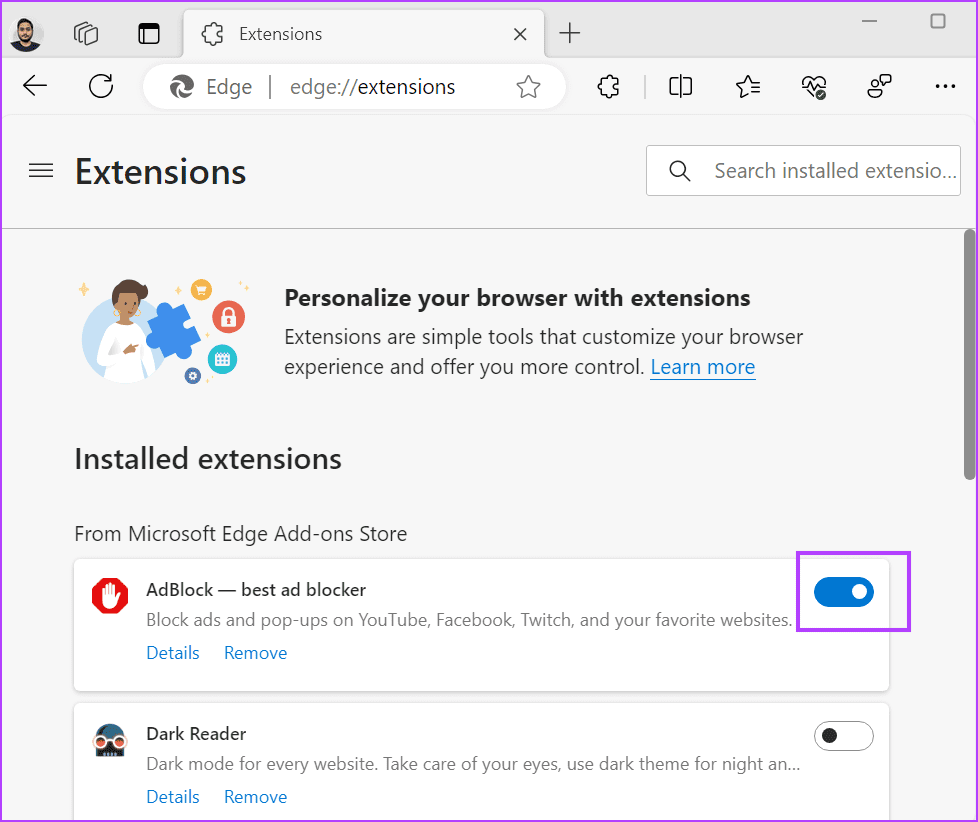
Task: Focus the edge://extensions address field
Action: click(372, 87)
